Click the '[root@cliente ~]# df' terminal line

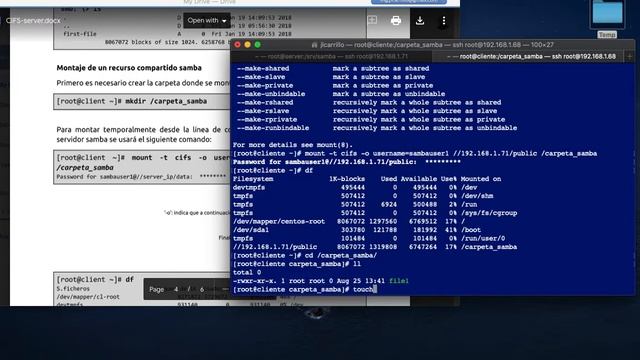pos(273,171)
